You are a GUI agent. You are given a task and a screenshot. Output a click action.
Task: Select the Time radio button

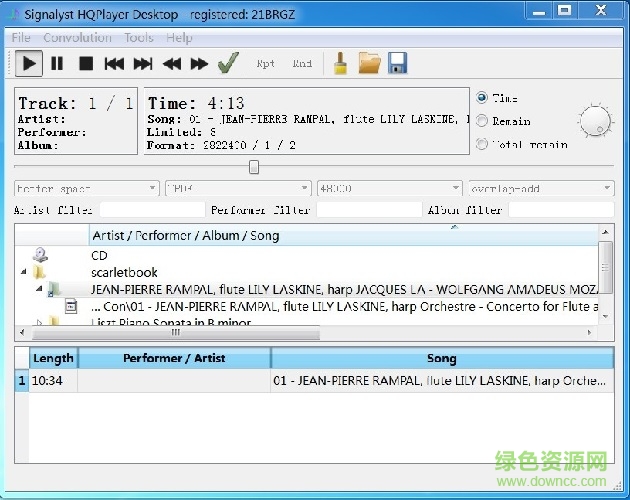point(482,98)
